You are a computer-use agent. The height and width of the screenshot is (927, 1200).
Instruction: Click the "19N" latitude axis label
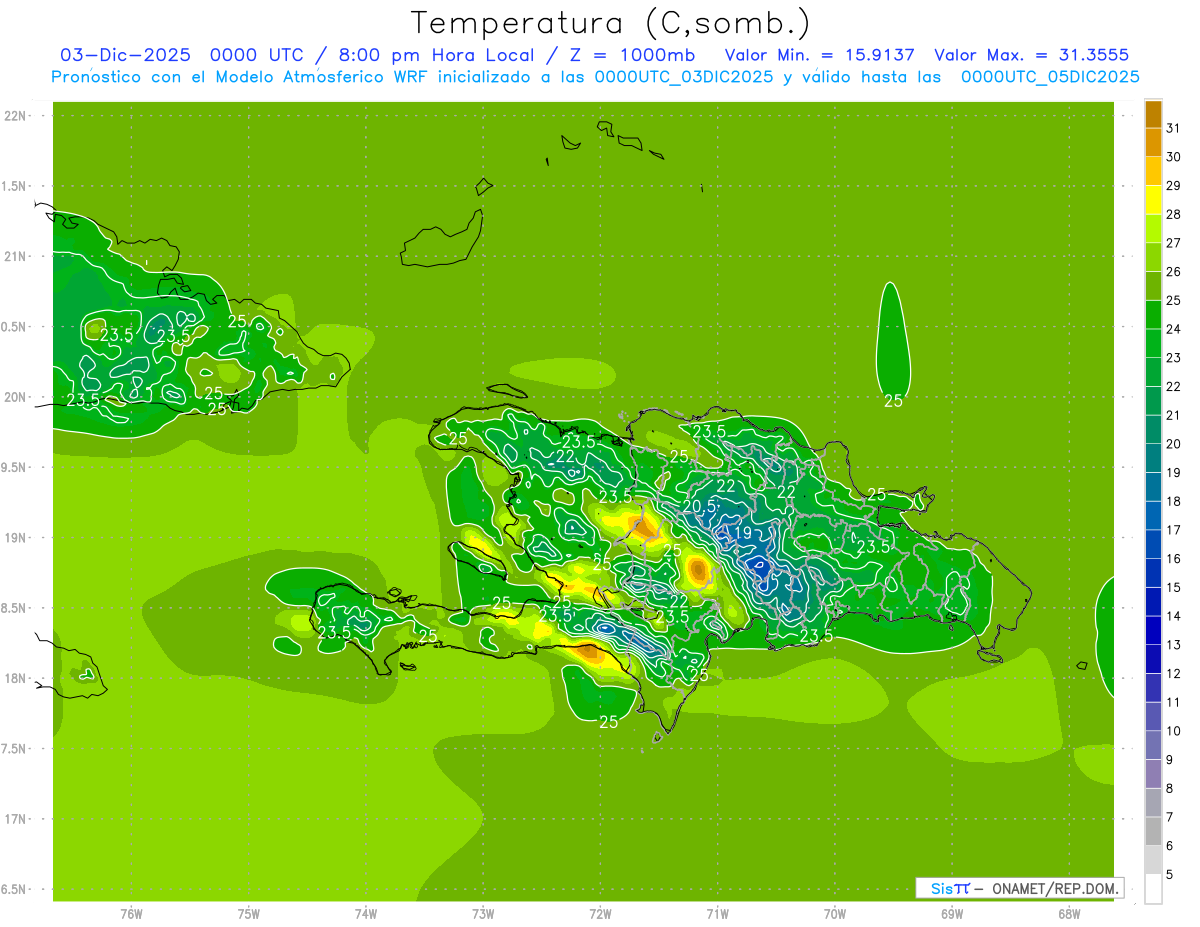click(x=15, y=538)
